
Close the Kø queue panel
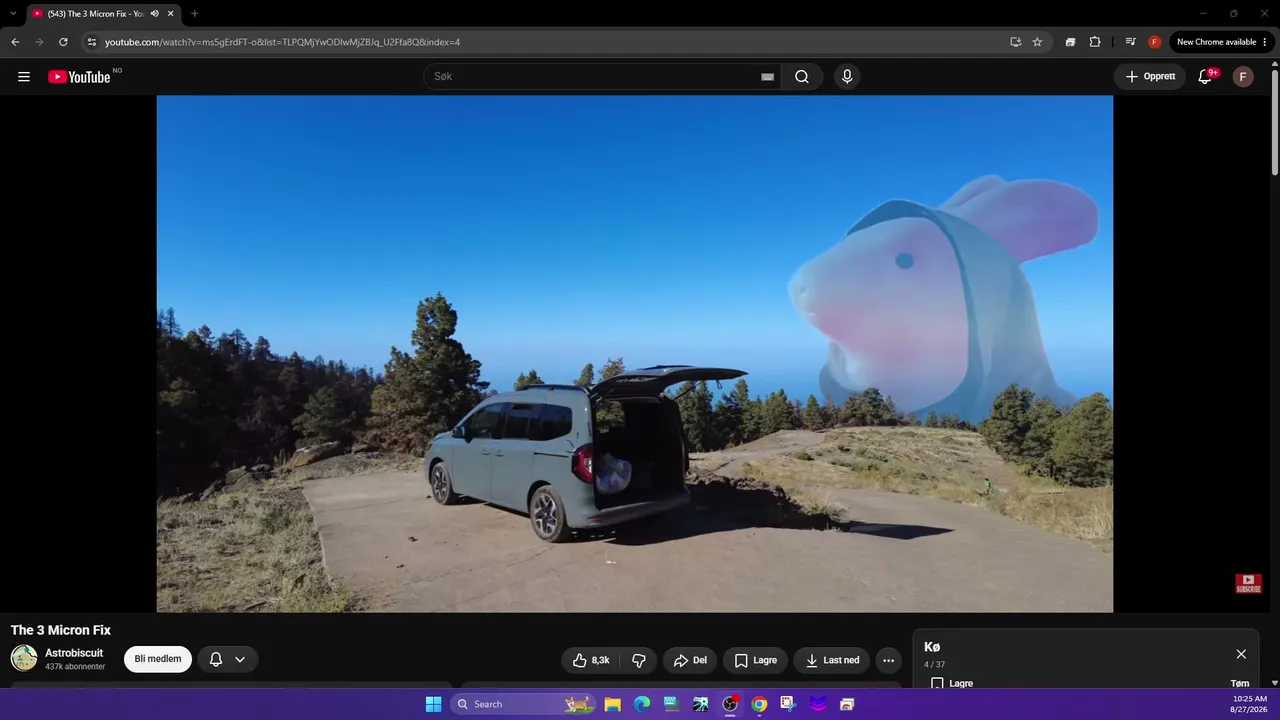pos(1241,654)
